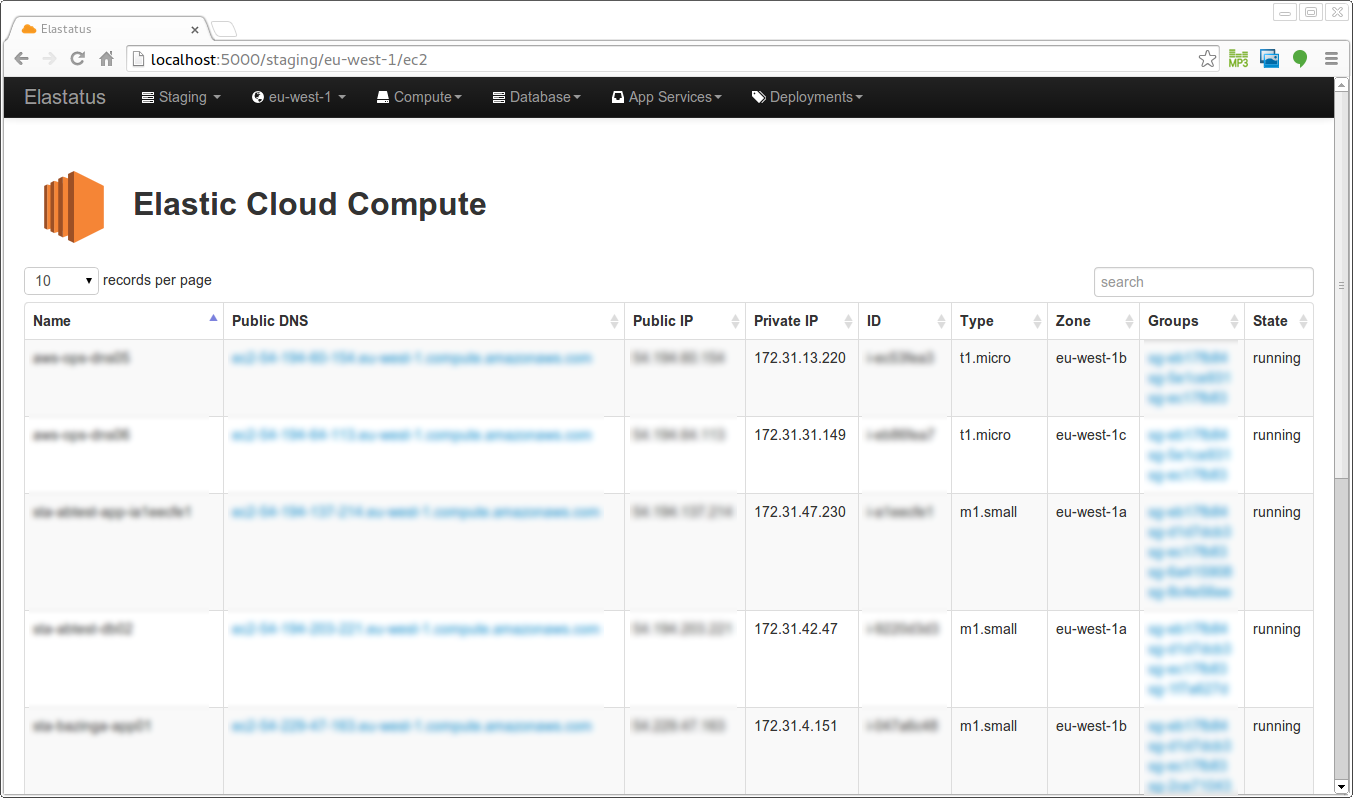This screenshot has height=798, width=1353.
Task: Open the Chrome hamburger menu
Action: click(x=1331, y=59)
